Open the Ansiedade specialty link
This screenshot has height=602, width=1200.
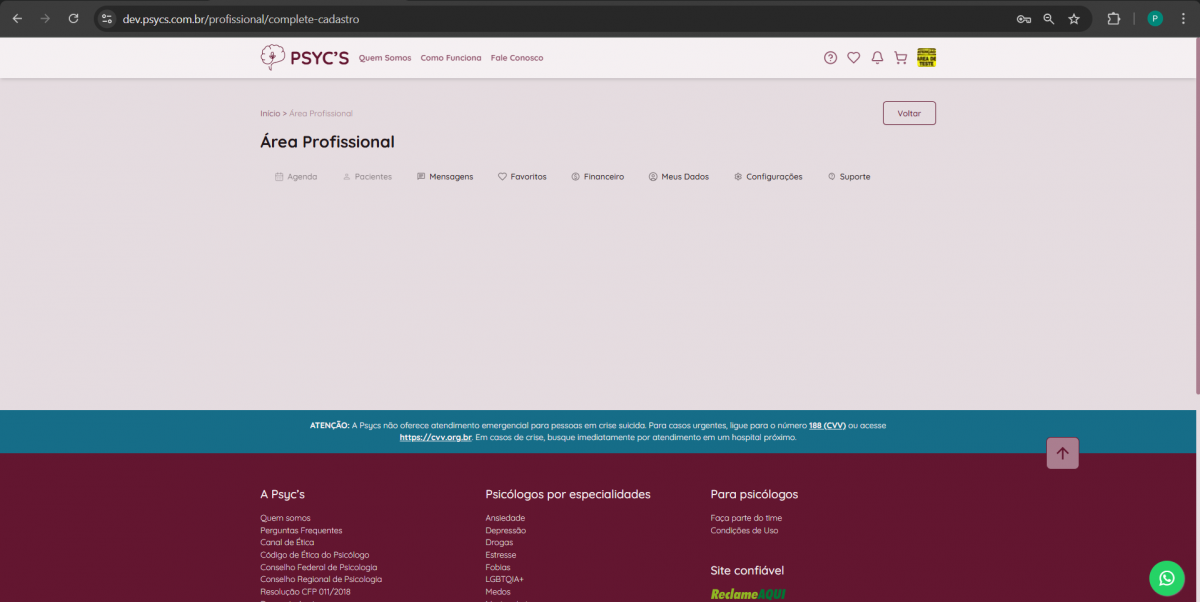[505, 518]
